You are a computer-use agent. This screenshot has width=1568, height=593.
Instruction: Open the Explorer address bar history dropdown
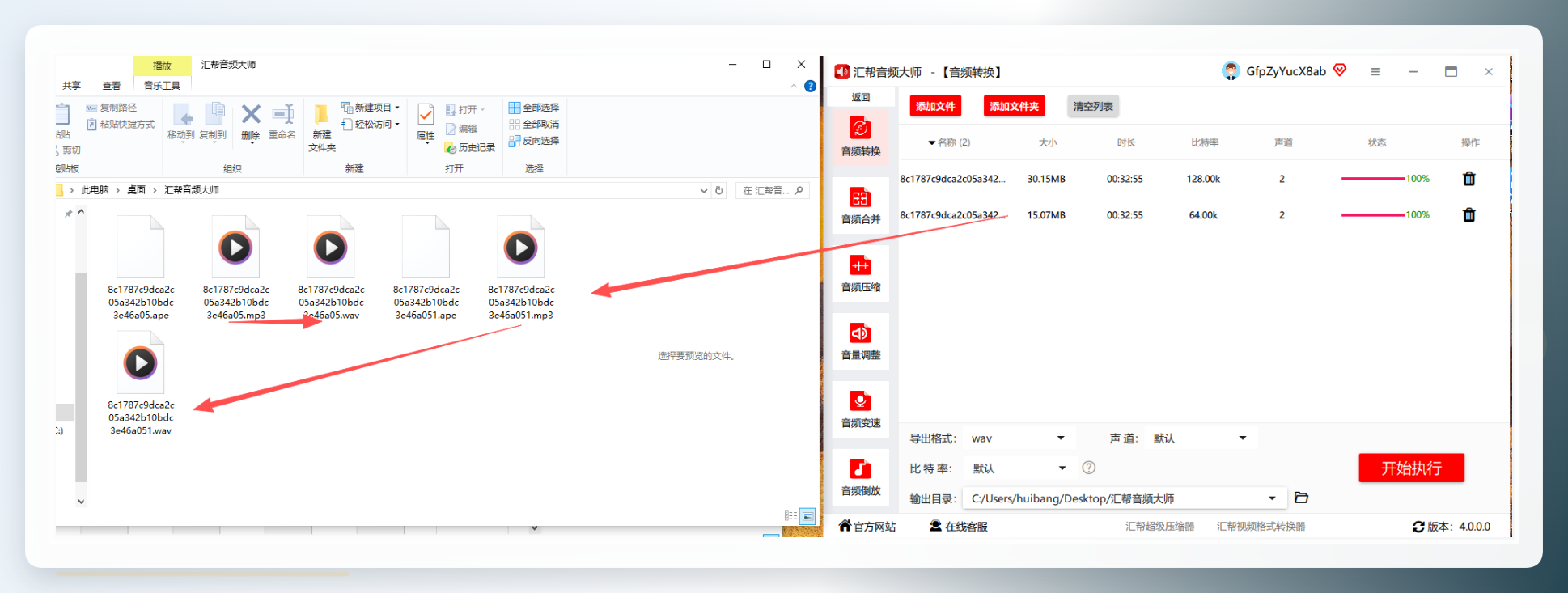[x=703, y=191]
